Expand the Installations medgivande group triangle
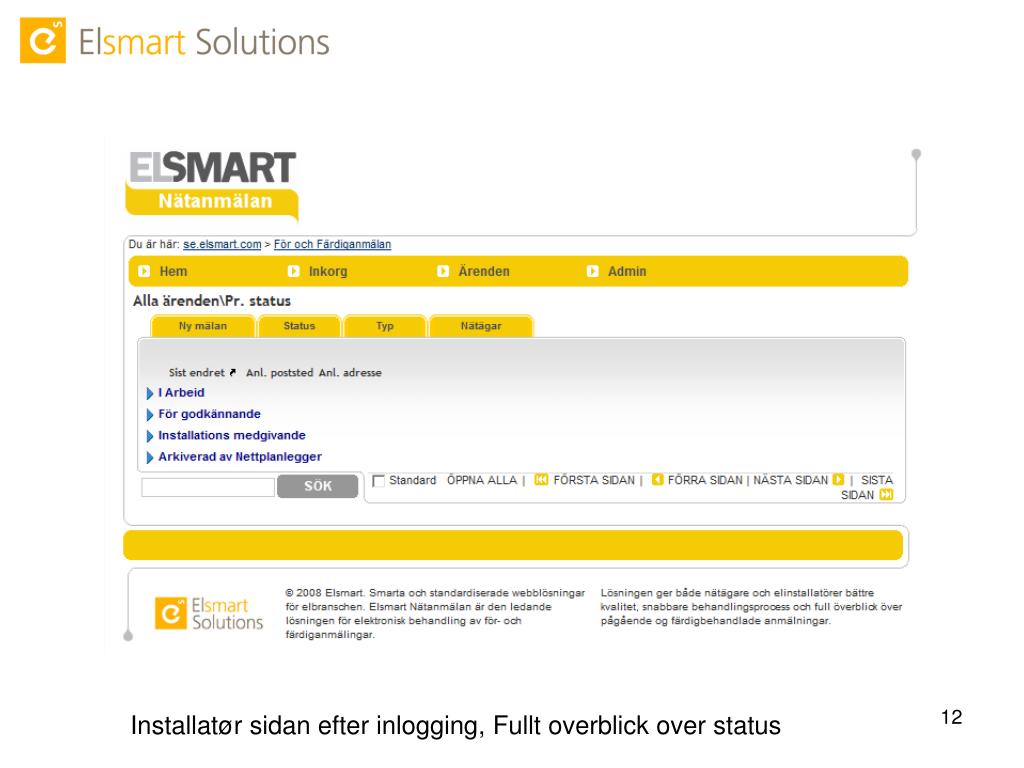1024x768 pixels. point(150,436)
